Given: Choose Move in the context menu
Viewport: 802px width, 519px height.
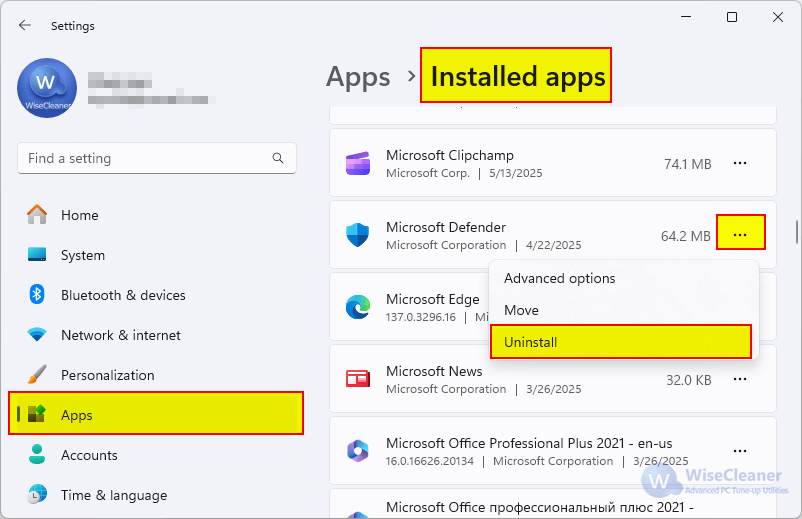Looking at the screenshot, I should (x=623, y=310).
